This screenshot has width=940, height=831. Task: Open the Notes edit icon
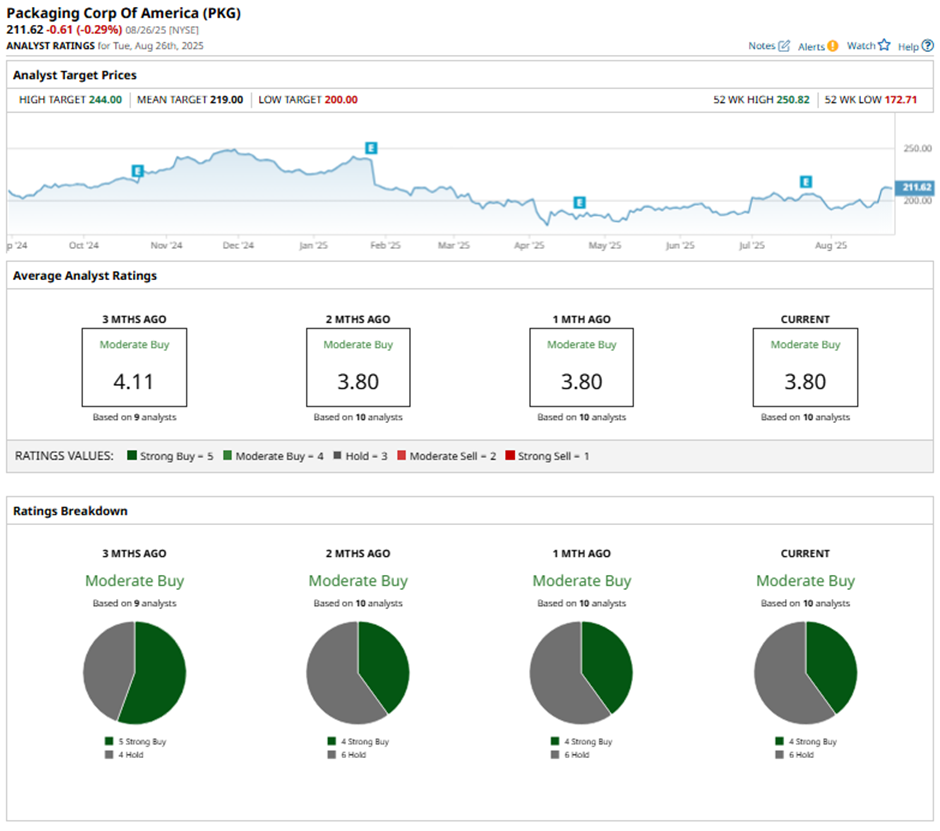pos(784,46)
